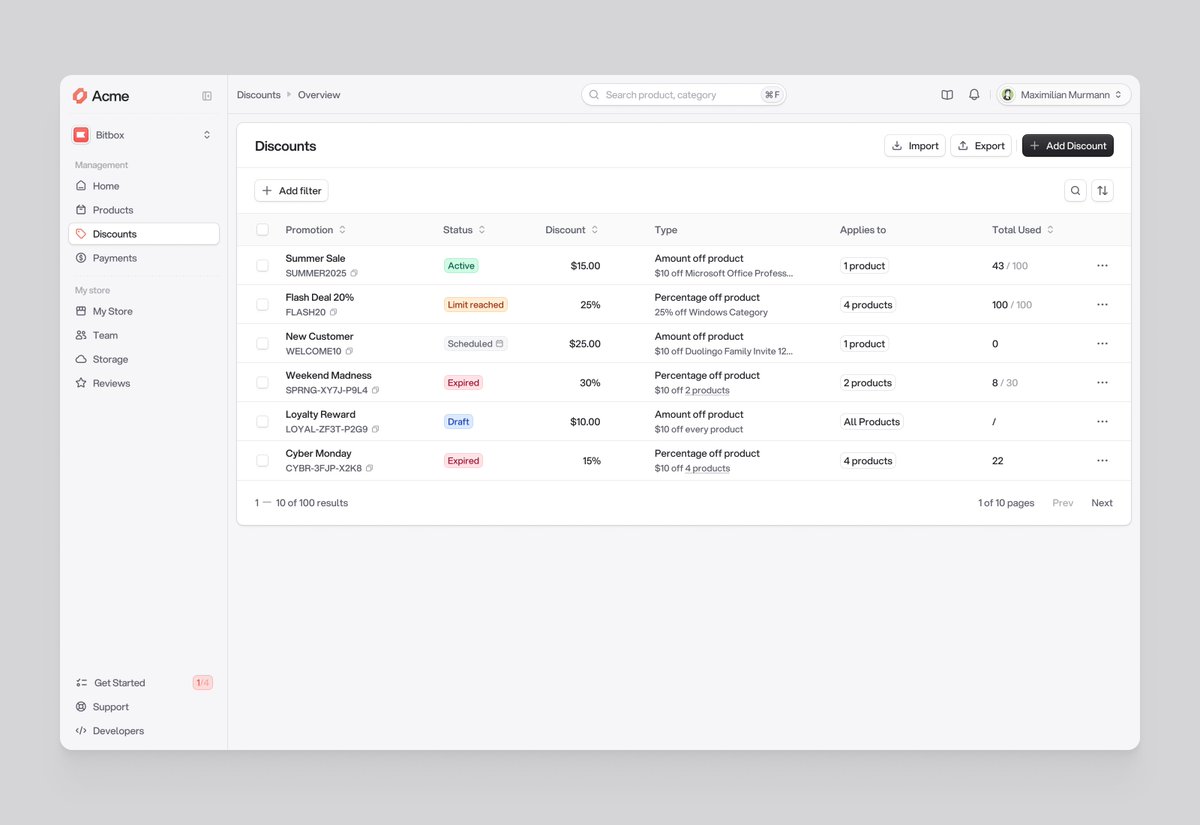Check the Loyalty Reward row checkbox
Screen dimensions: 1200x825
[263, 422]
